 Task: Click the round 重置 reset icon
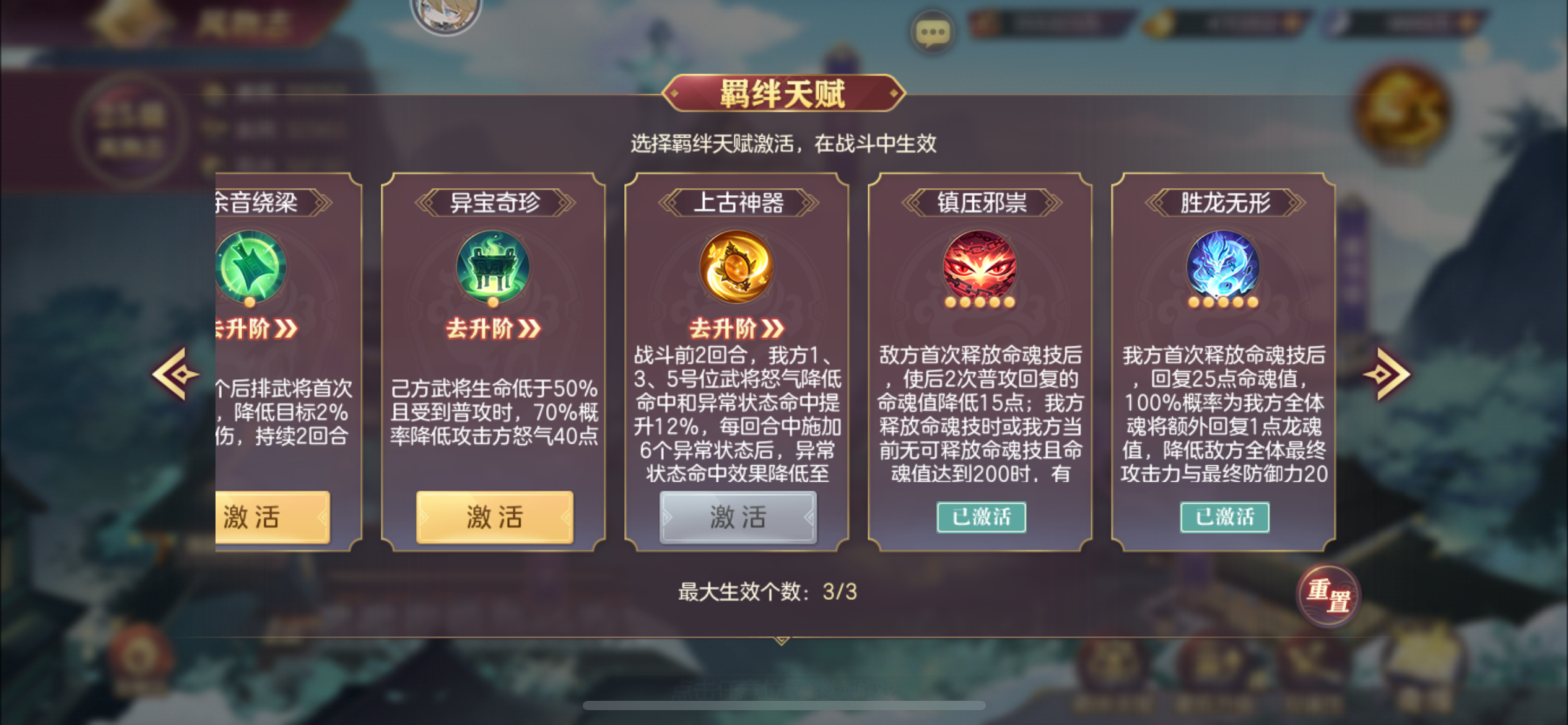[1328, 595]
